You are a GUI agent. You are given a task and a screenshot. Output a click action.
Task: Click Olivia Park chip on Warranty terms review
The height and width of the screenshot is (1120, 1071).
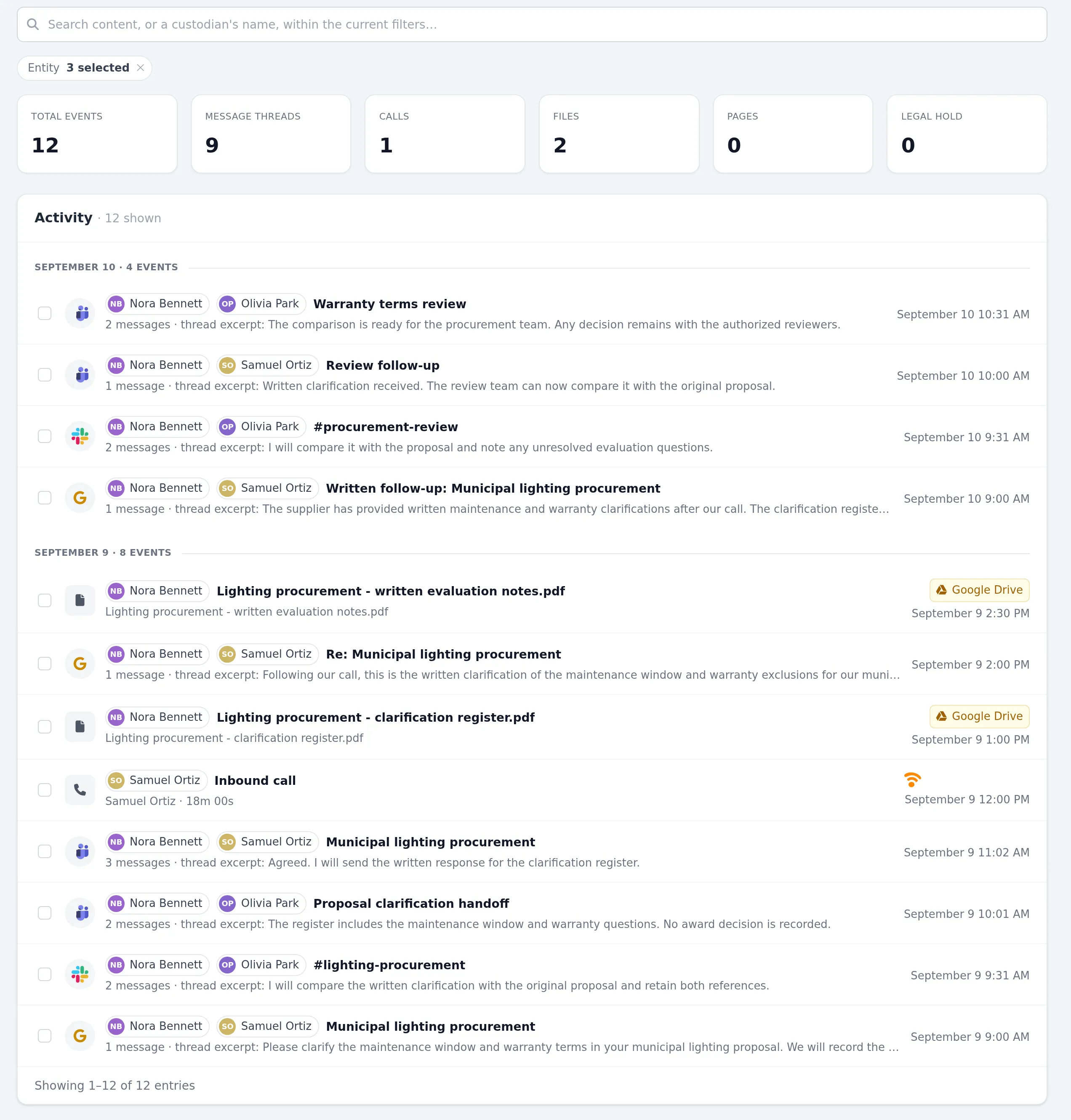pos(261,304)
